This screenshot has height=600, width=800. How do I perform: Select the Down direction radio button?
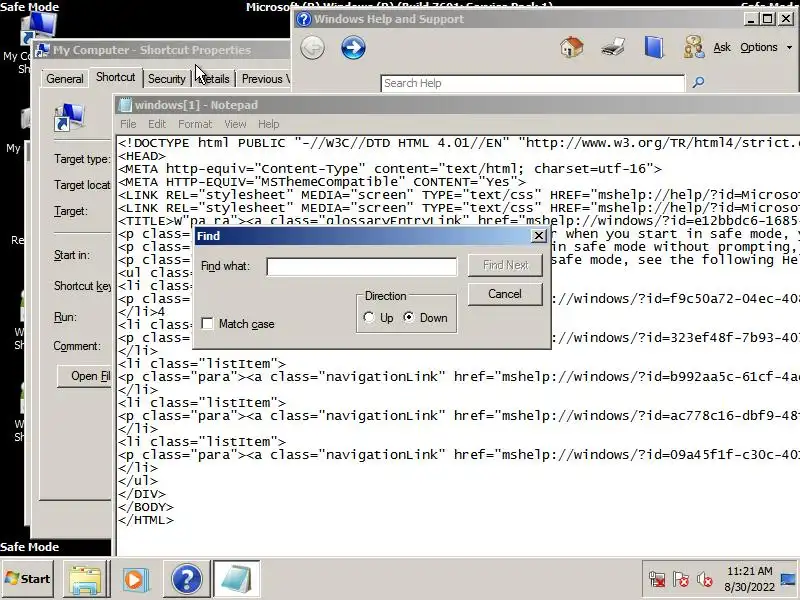(409, 317)
